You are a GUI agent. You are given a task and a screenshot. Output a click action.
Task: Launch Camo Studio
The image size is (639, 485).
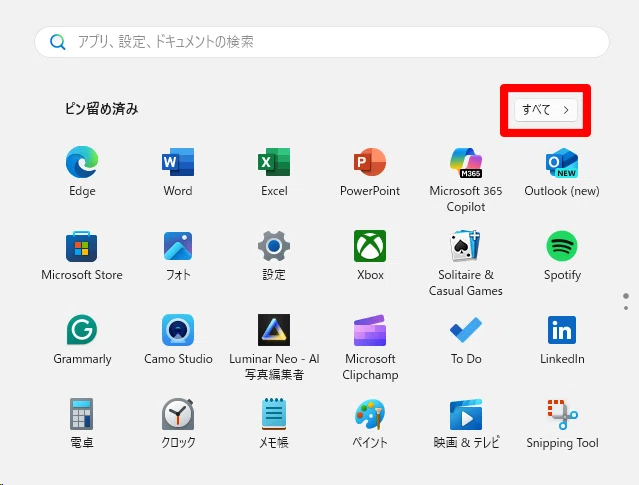coord(178,330)
